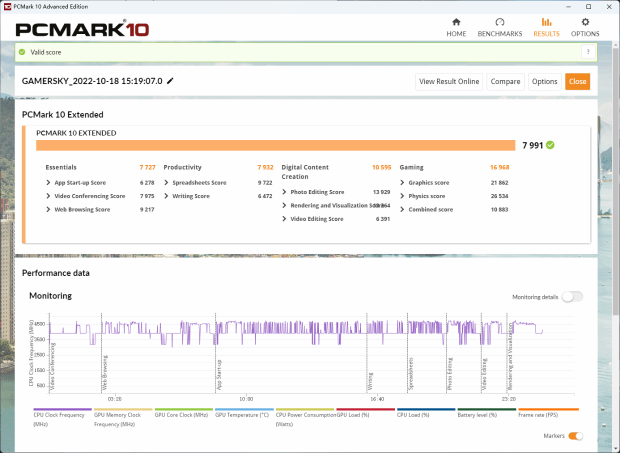Viewport: 620px width, 453px height.
Task: Open the Options gear icon
Action: [585, 22]
